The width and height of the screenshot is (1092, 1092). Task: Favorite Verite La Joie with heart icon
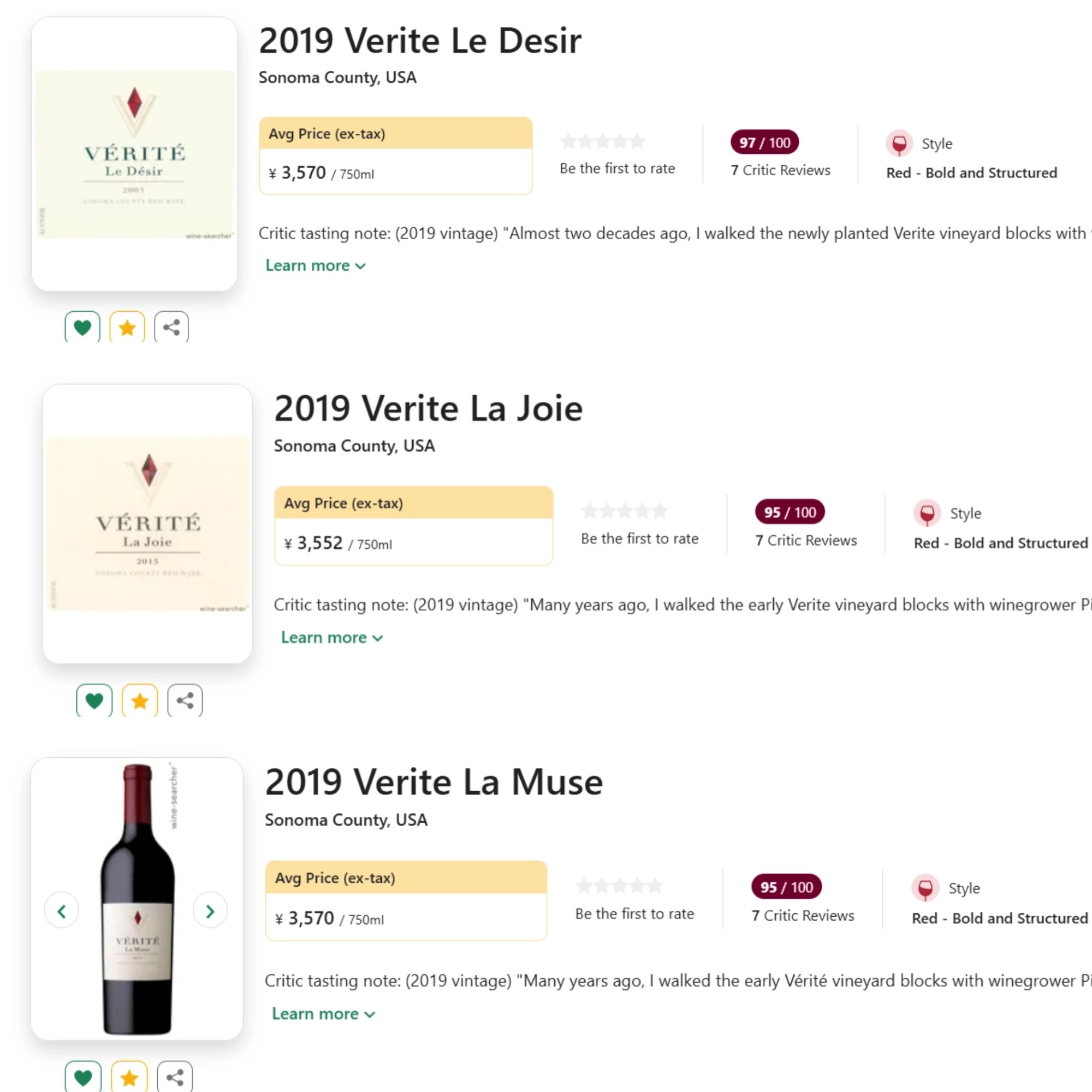click(94, 701)
